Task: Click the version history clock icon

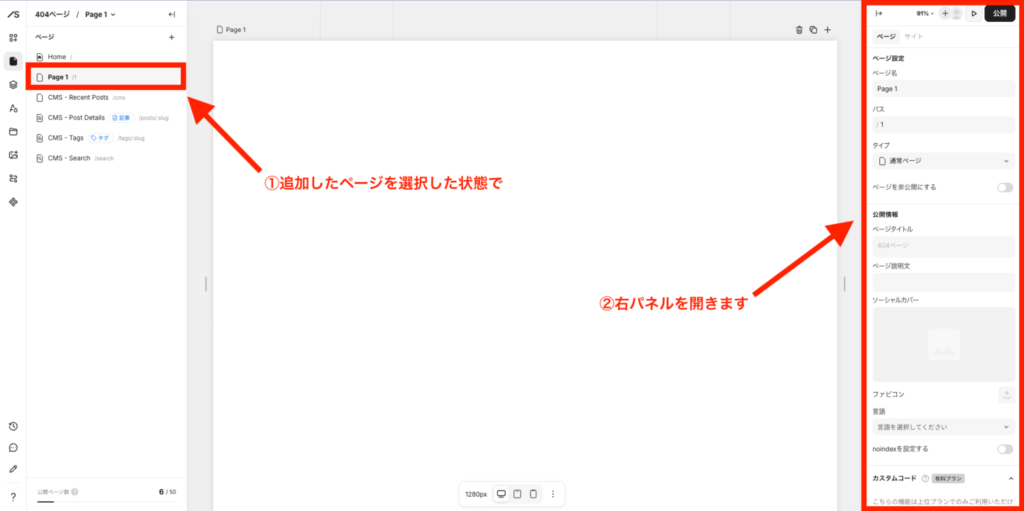Action: tap(13, 426)
